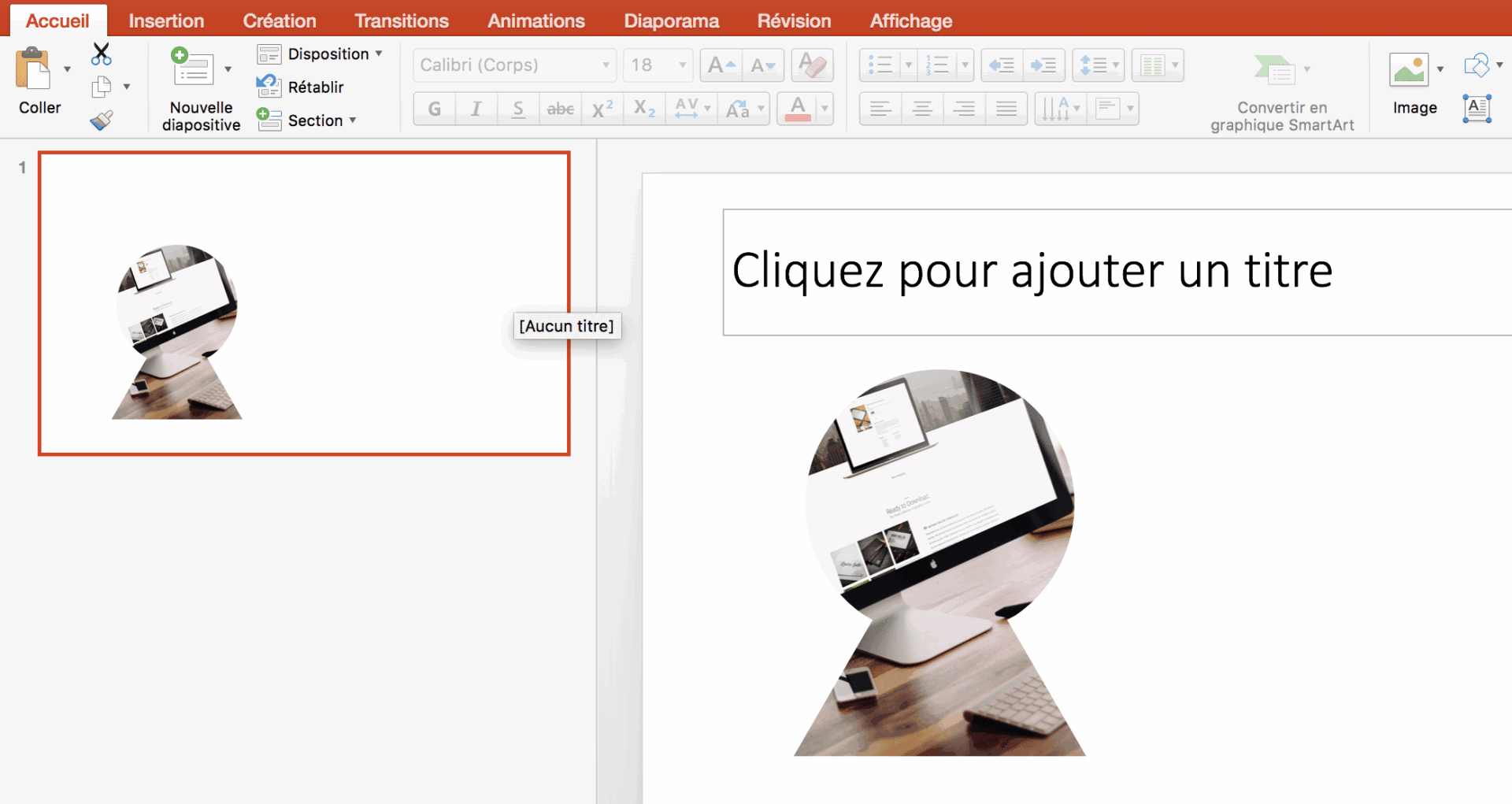Click the numbered list icon
The image size is (1512, 804).
tap(937, 65)
